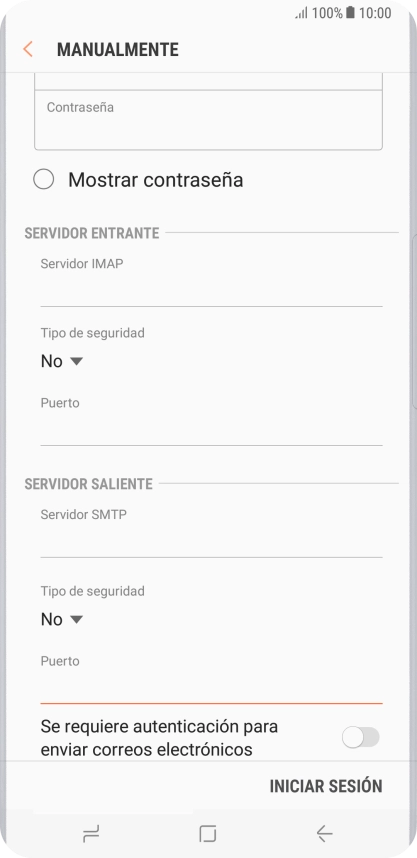Tap the signal strength icon in the status bar
The image size is (417, 858).
coord(302,13)
